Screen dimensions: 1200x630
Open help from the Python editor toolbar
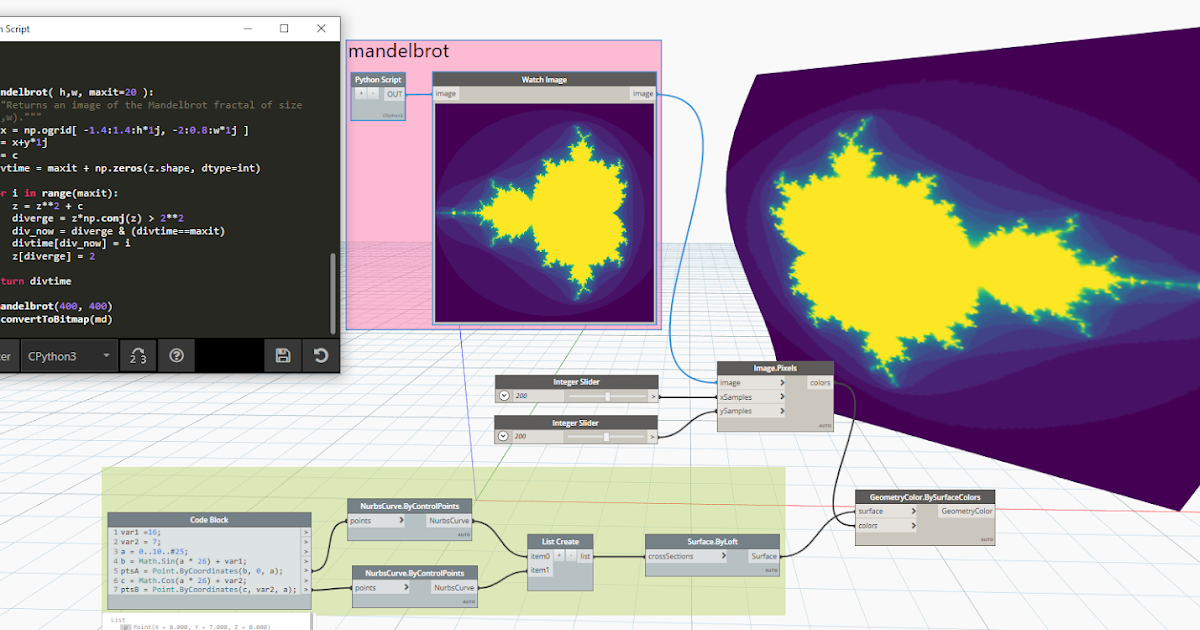click(x=177, y=356)
